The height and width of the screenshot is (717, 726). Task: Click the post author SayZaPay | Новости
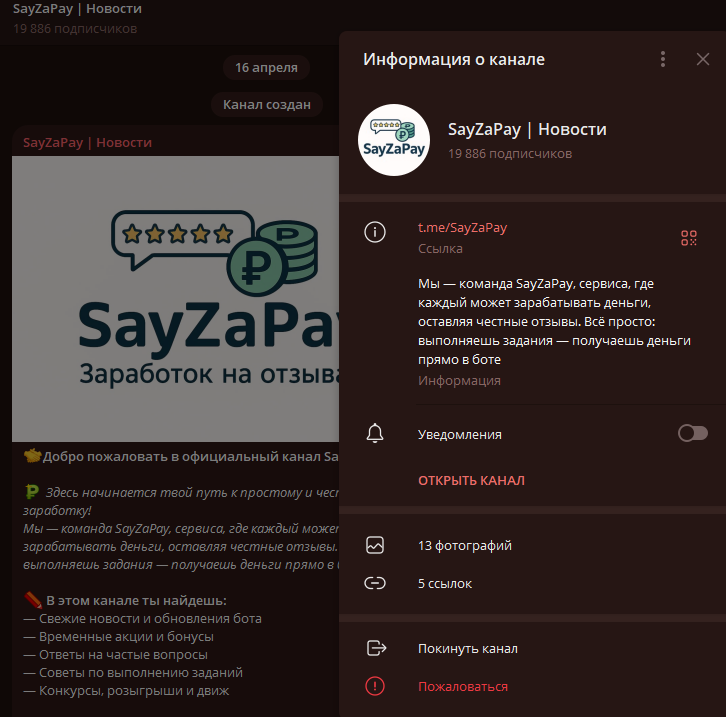[88, 143]
